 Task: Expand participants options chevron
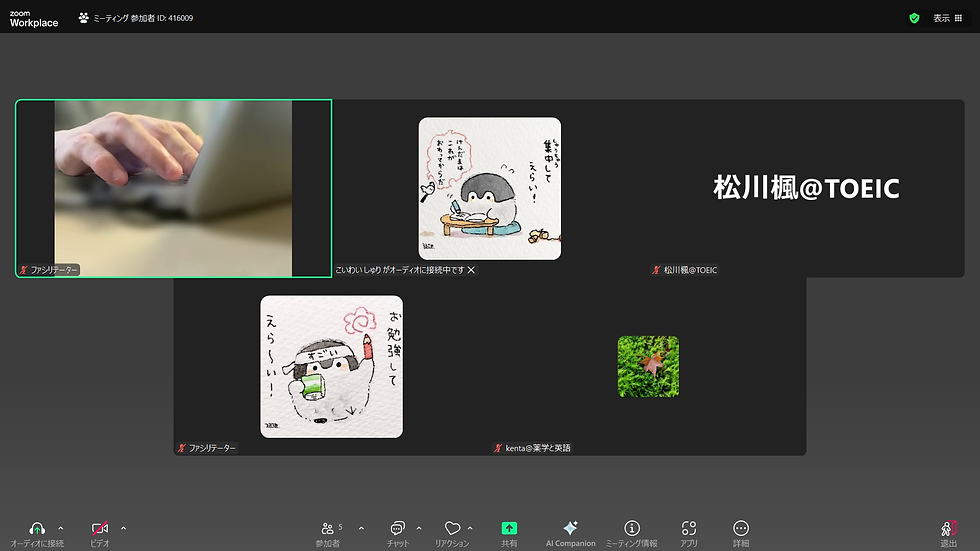[x=361, y=529]
